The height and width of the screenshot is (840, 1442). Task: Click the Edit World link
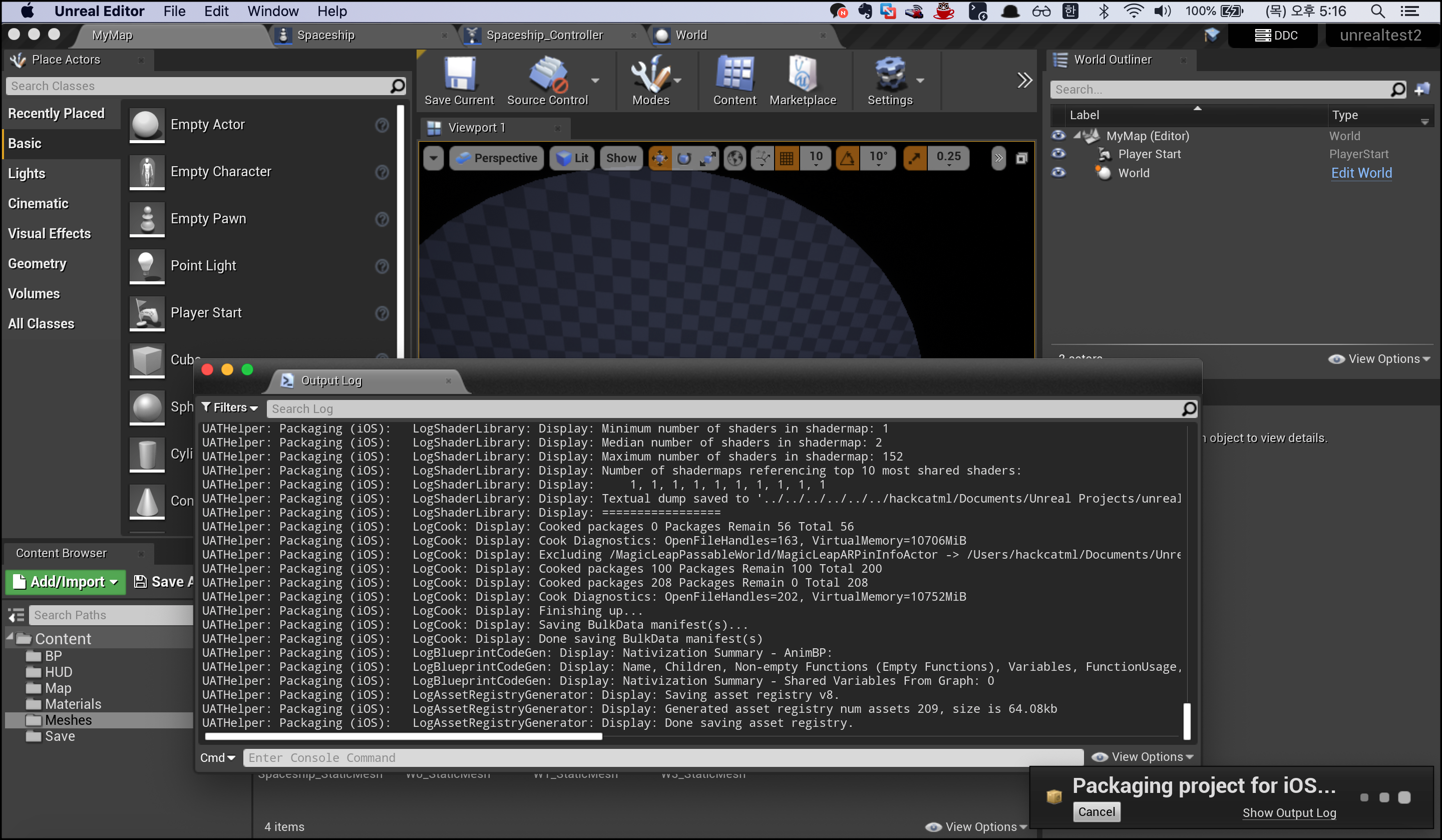click(x=1361, y=173)
